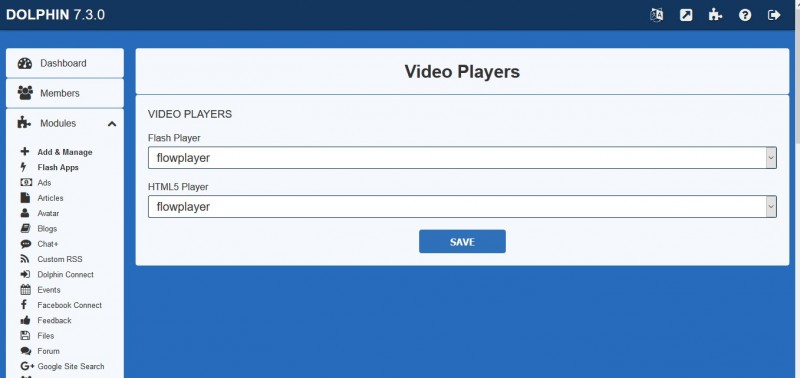Viewport: 800px width, 378px height.
Task: Click the puzzle piece extensions icon in header
Action: tap(715, 15)
